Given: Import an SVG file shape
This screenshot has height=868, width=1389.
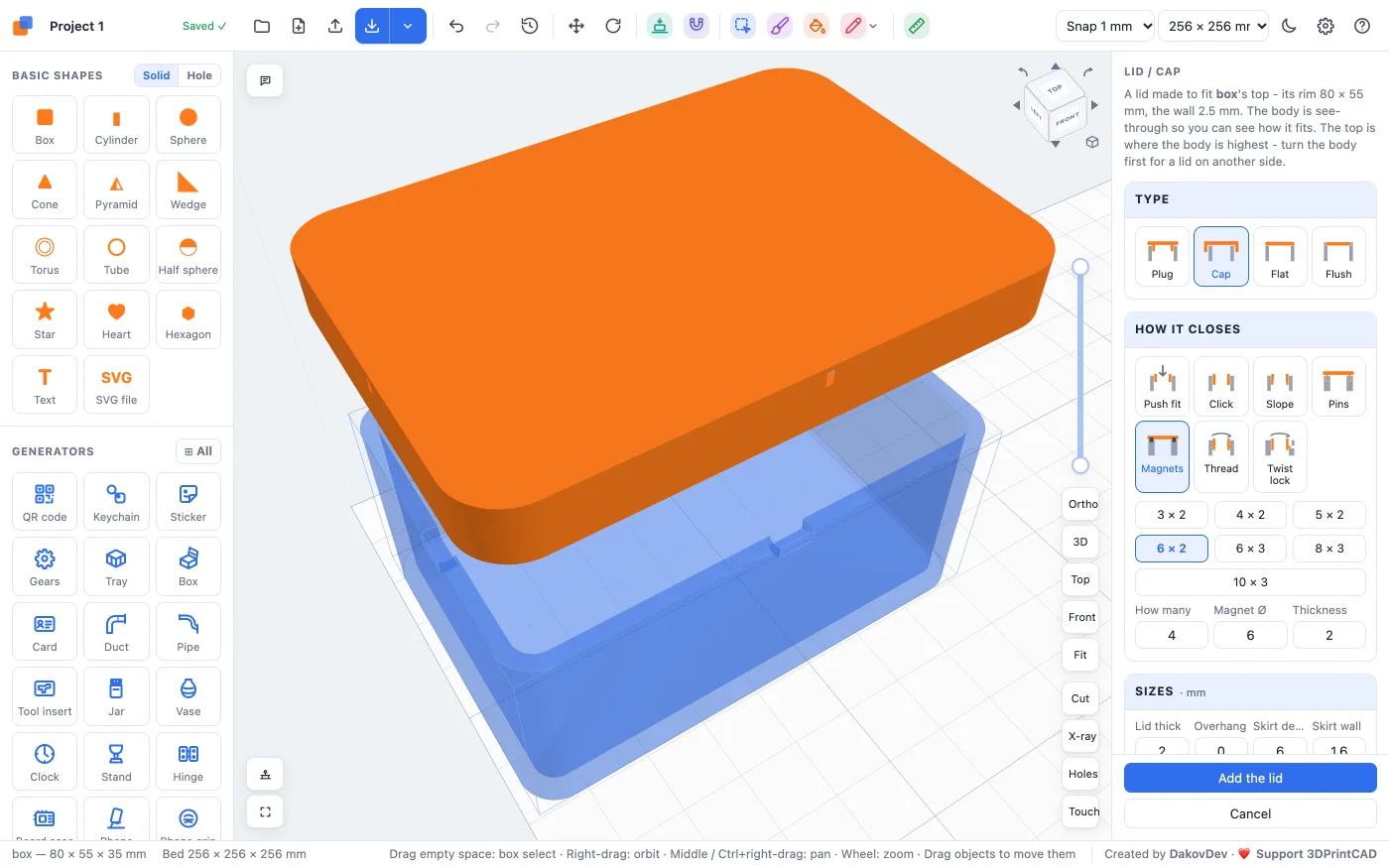Looking at the screenshot, I should tap(116, 385).
